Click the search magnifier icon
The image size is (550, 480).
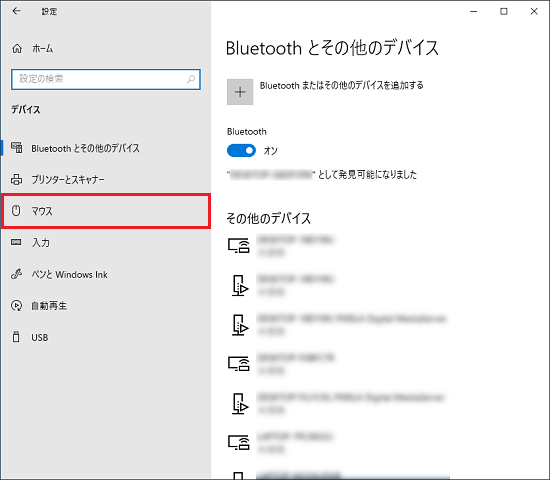[191, 79]
